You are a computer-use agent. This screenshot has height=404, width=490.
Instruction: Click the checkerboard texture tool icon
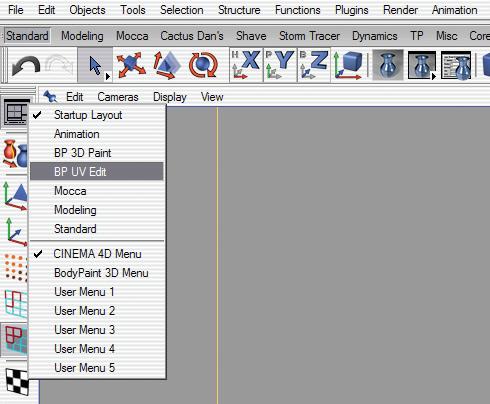(17, 381)
